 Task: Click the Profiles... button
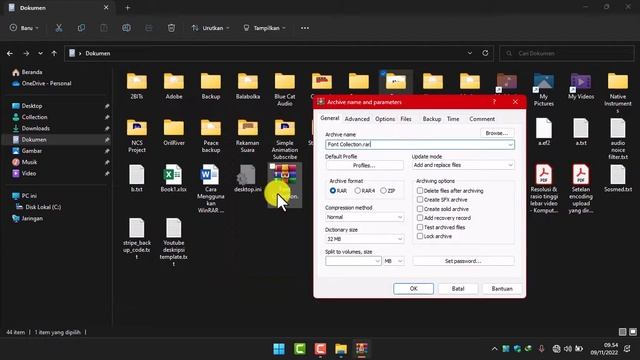[364, 165]
